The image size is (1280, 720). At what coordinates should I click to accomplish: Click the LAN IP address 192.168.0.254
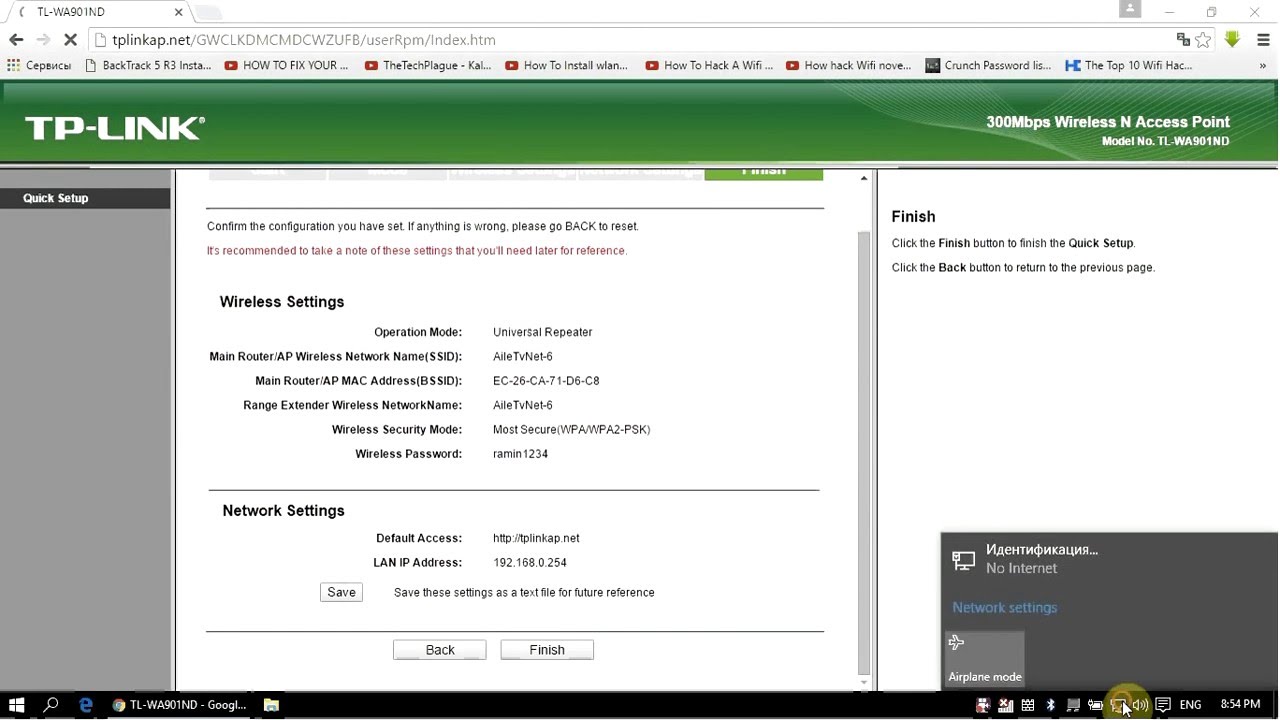(x=530, y=562)
